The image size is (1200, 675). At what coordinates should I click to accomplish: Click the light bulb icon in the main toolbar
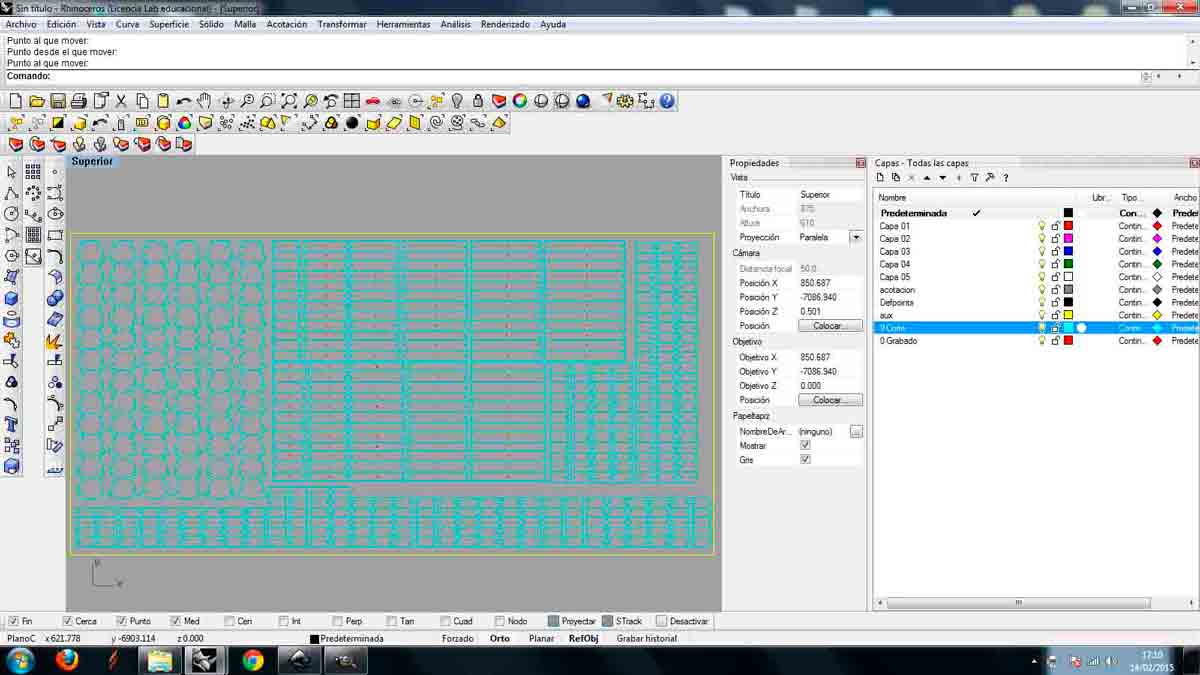[x=457, y=101]
